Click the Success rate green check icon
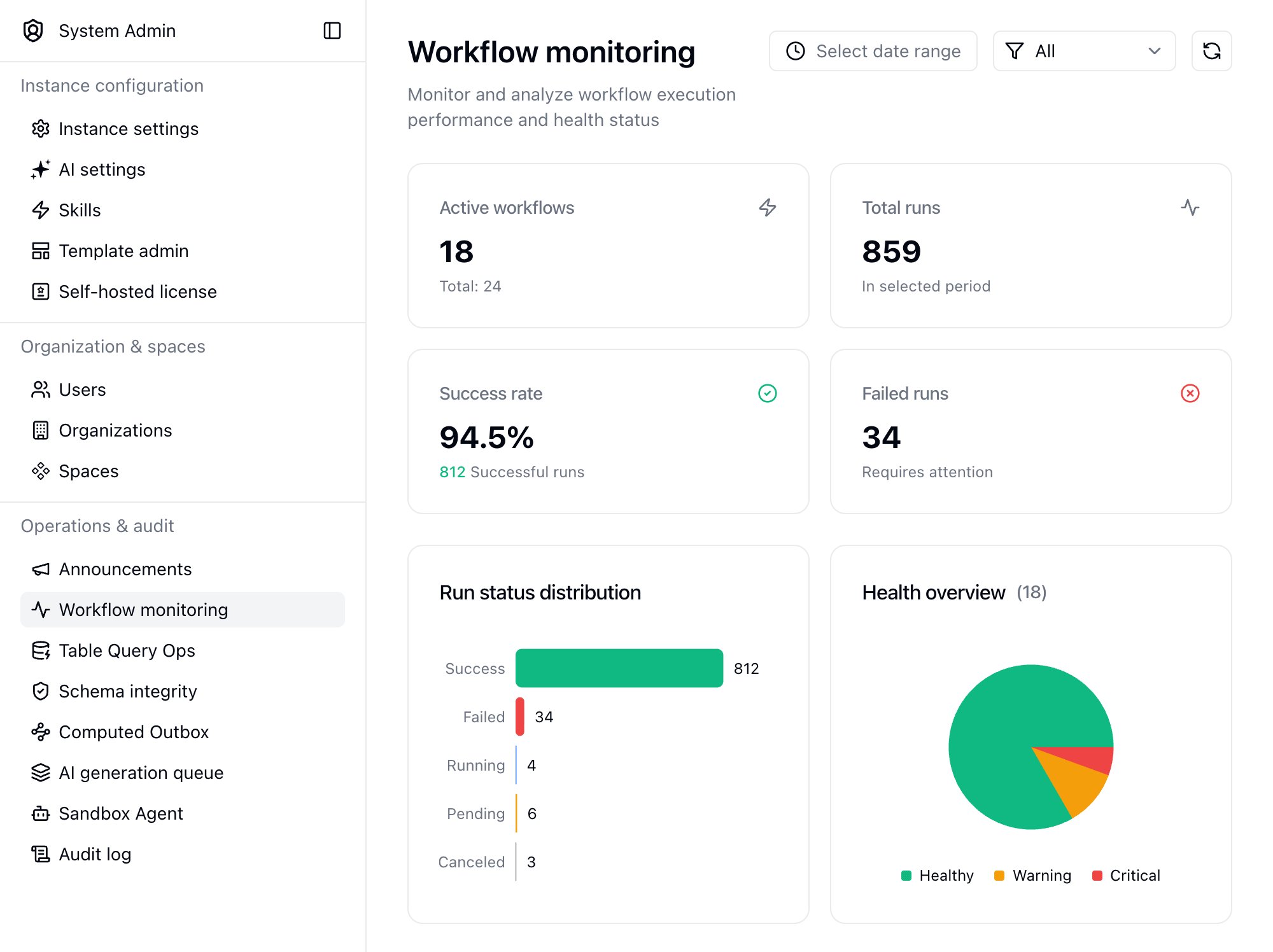This screenshot has height=952, width=1273. 767,393
